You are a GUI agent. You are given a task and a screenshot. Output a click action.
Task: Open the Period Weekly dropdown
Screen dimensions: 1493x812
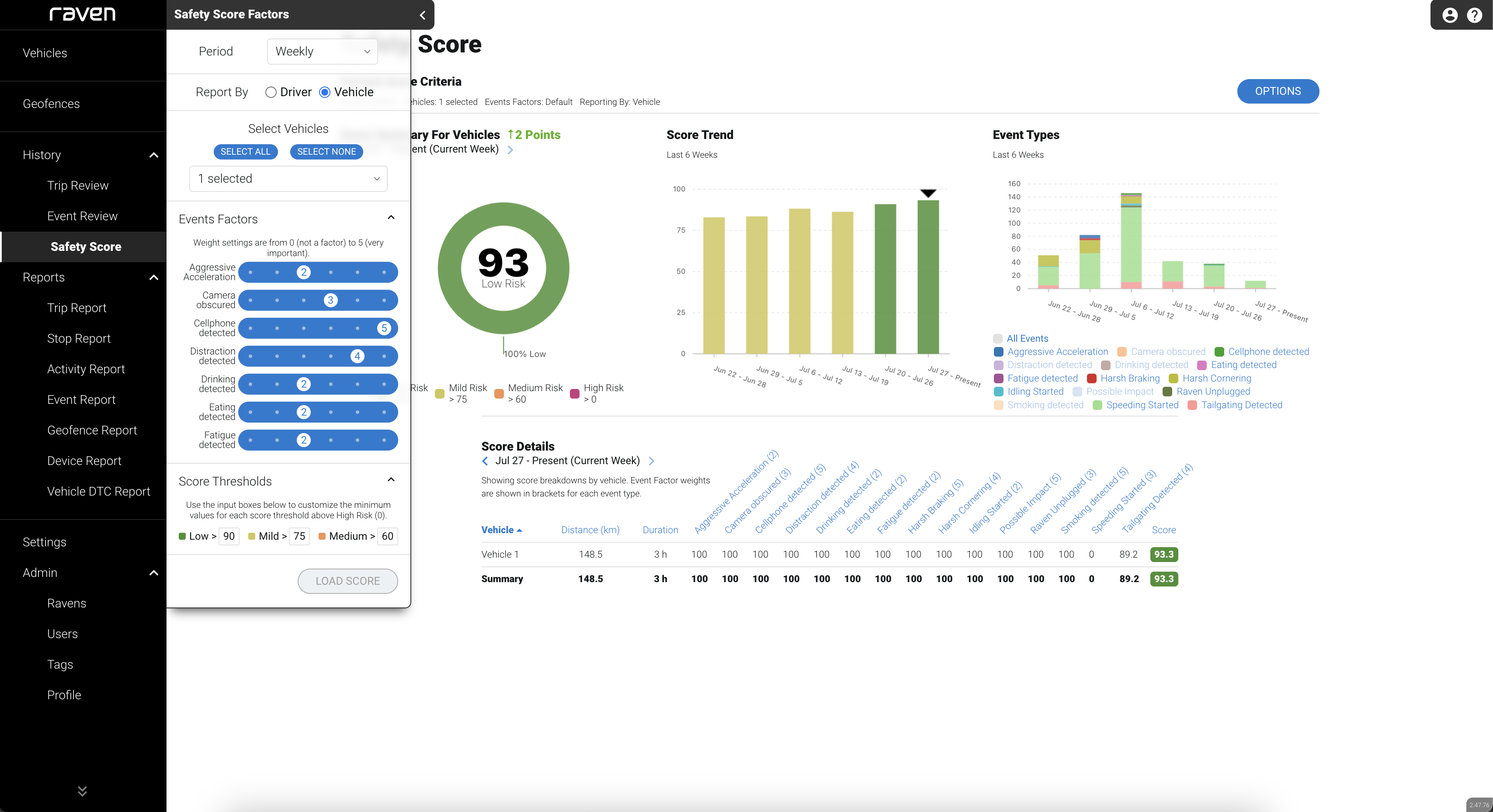[322, 52]
